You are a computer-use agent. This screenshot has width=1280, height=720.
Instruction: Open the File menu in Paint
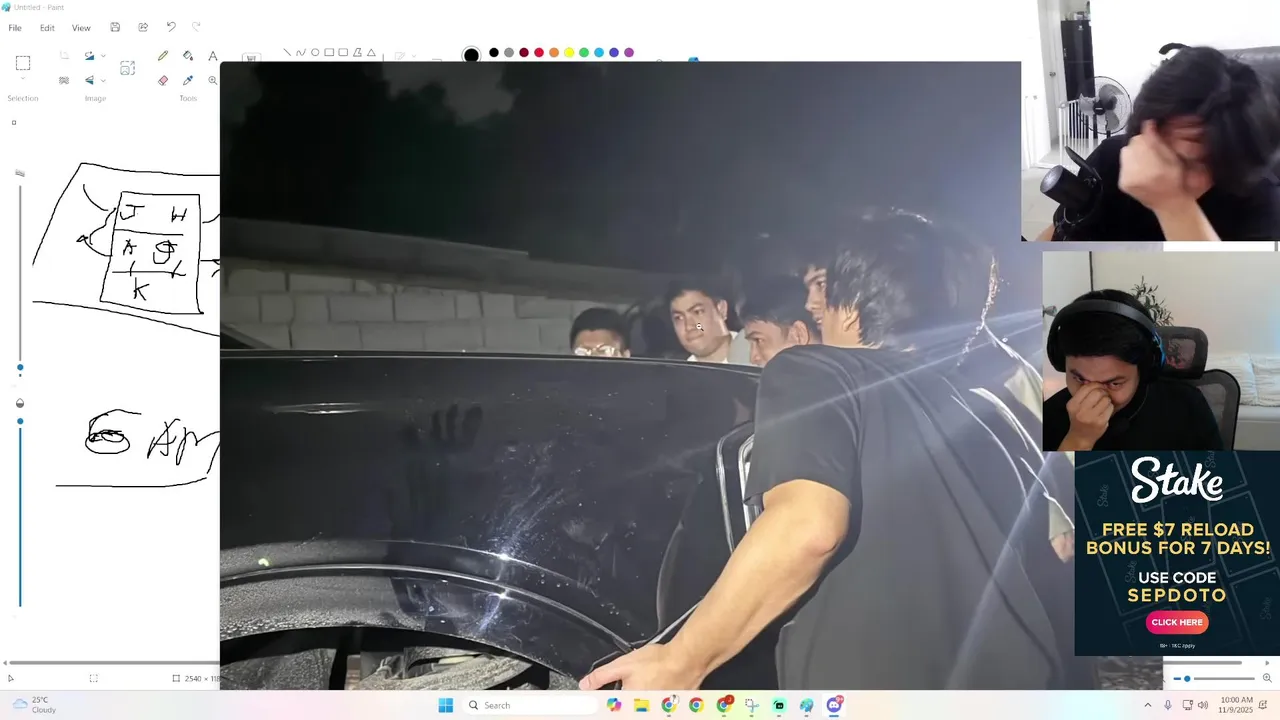pos(15,28)
